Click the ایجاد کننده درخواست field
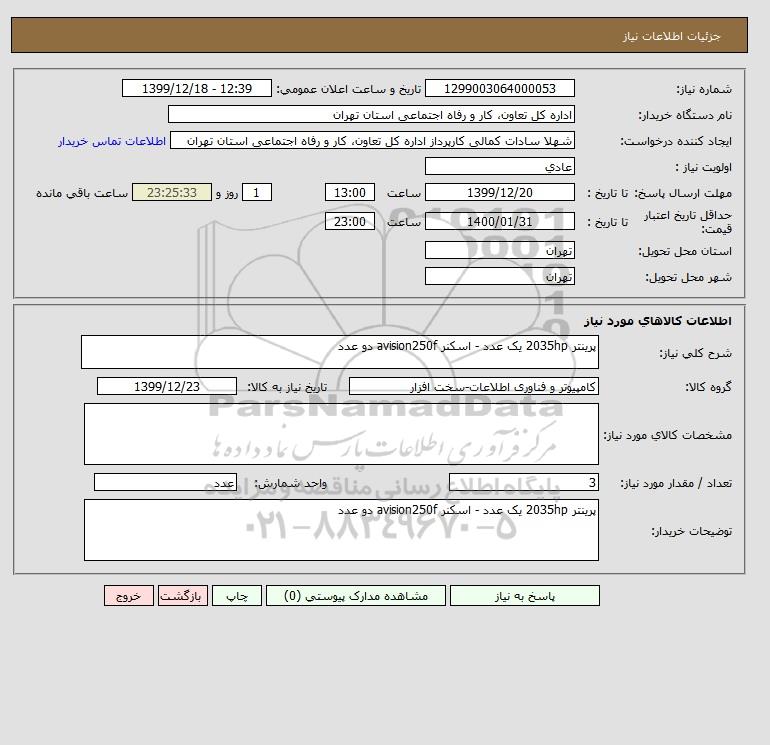The height and width of the screenshot is (745, 770). coord(372,140)
